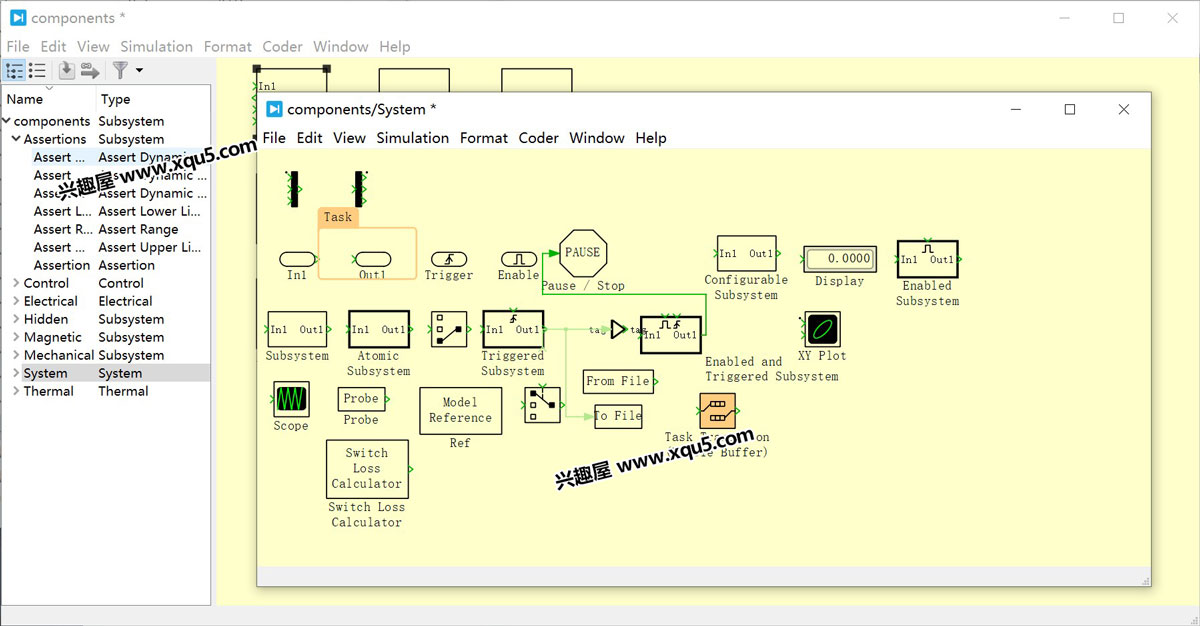Switch the library browser to list view
The width and height of the screenshot is (1200, 626).
37,70
